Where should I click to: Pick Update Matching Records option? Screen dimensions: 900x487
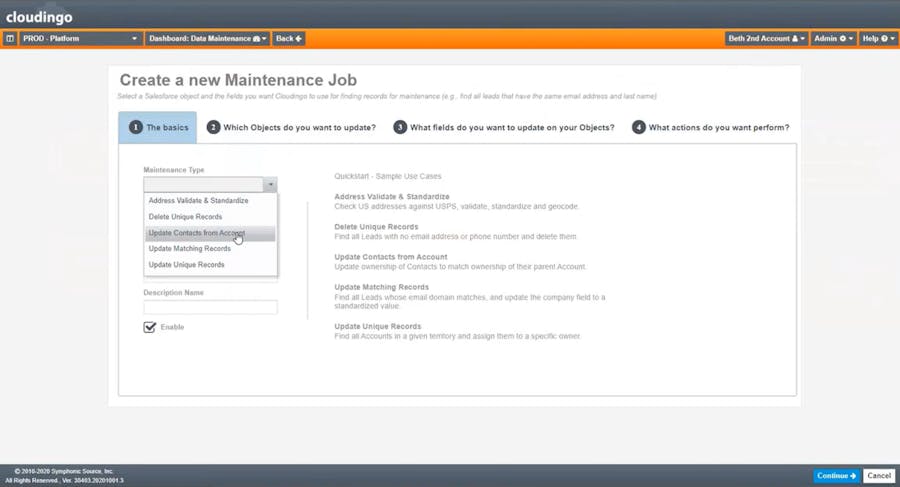(x=189, y=249)
